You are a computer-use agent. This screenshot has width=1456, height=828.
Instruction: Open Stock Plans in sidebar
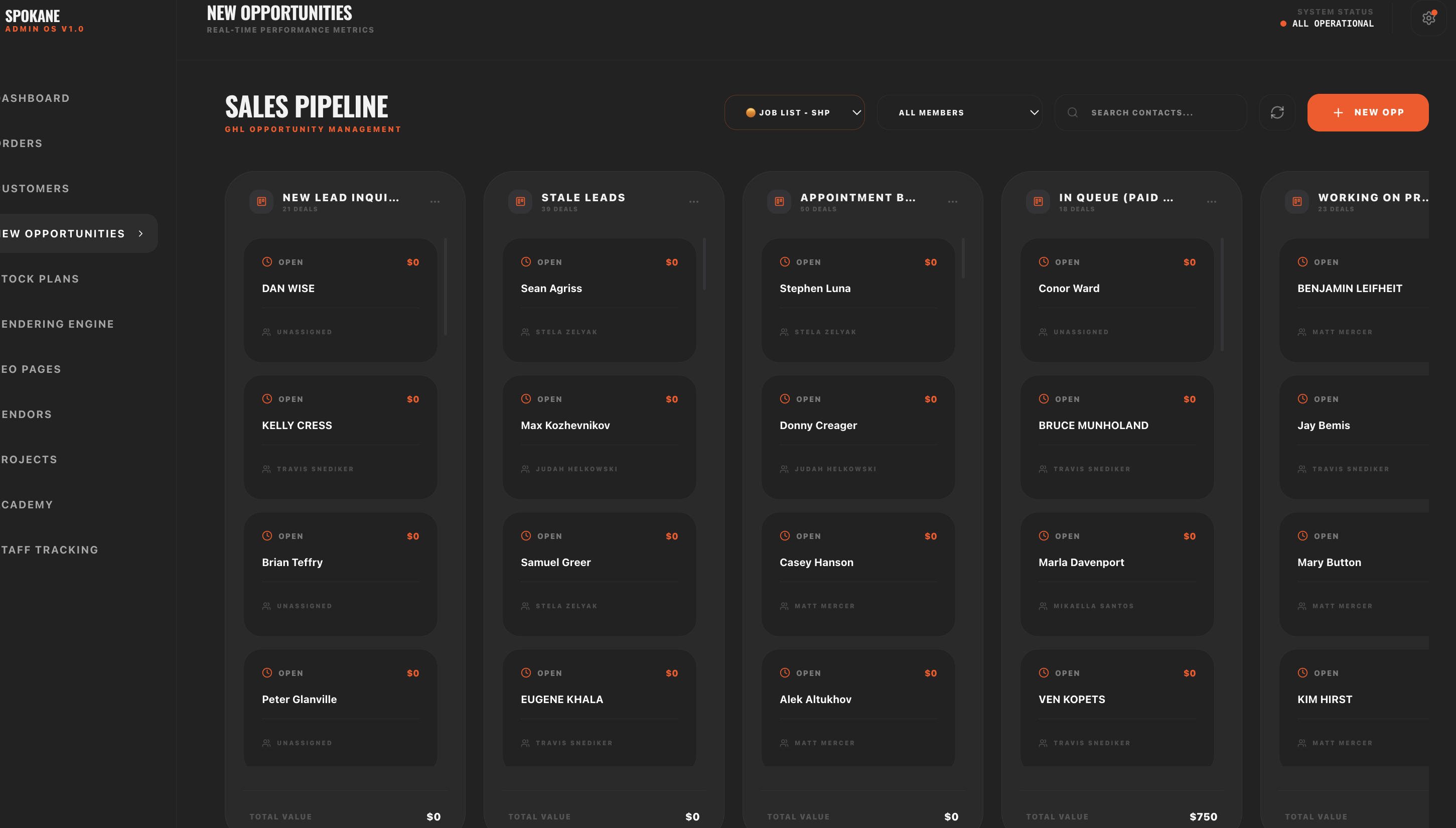40,279
